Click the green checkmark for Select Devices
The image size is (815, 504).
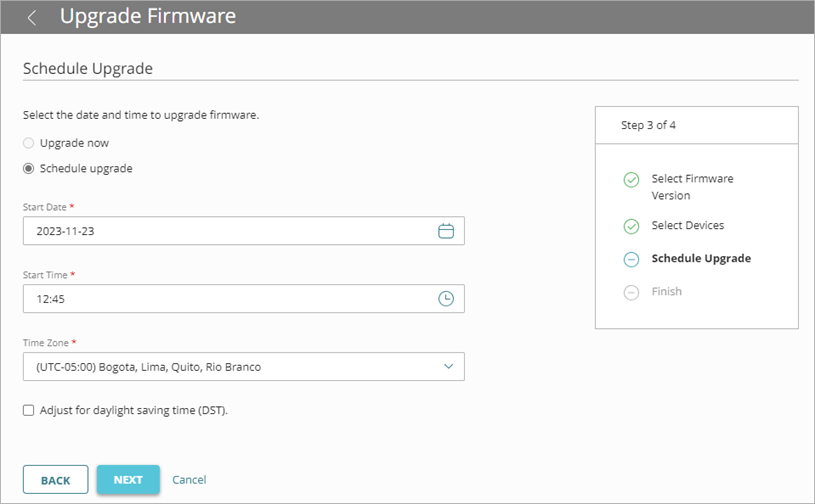point(631,226)
